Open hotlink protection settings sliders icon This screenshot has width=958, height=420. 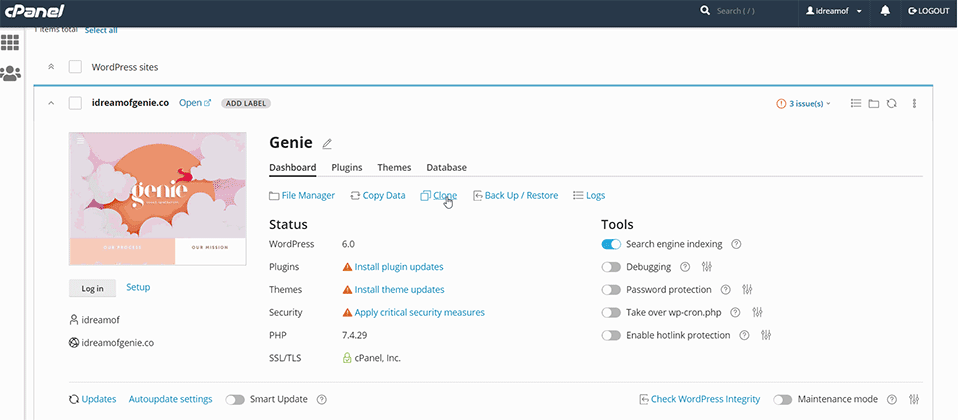click(766, 335)
